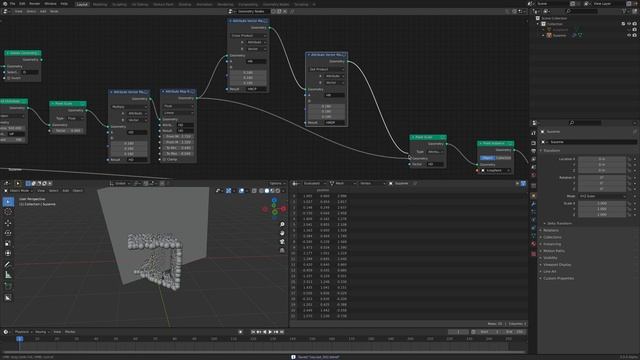
Task: Click jump to first frame button
Action: (x=253, y=332)
